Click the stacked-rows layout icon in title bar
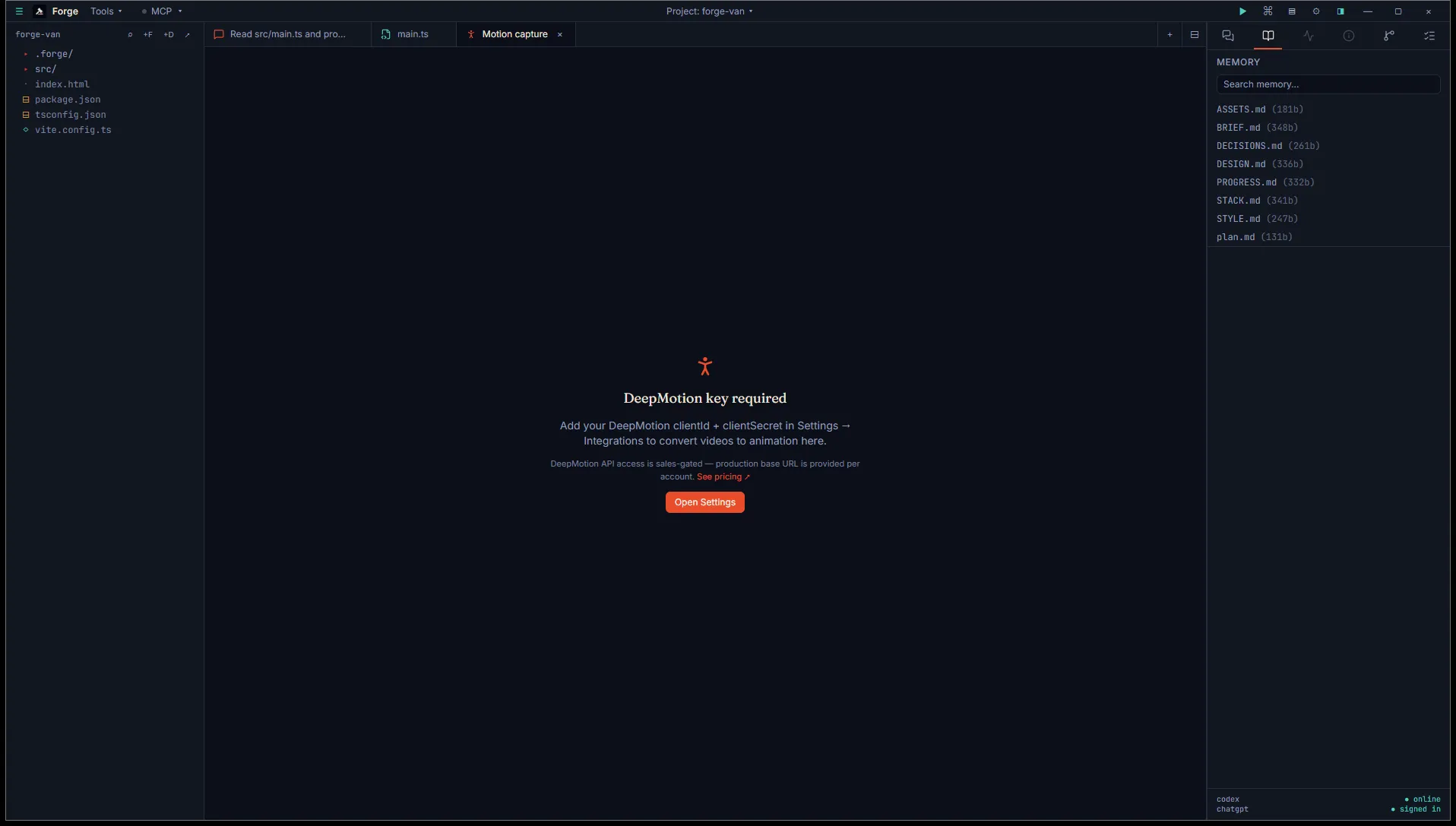 (1292, 11)
